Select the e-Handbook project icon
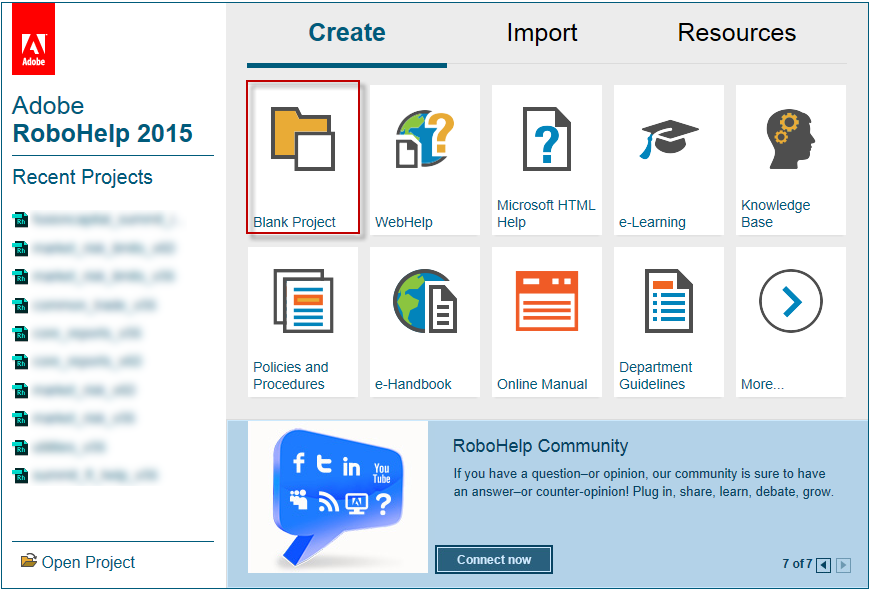Viewport: 869px width, 589px height. (424, 301)
